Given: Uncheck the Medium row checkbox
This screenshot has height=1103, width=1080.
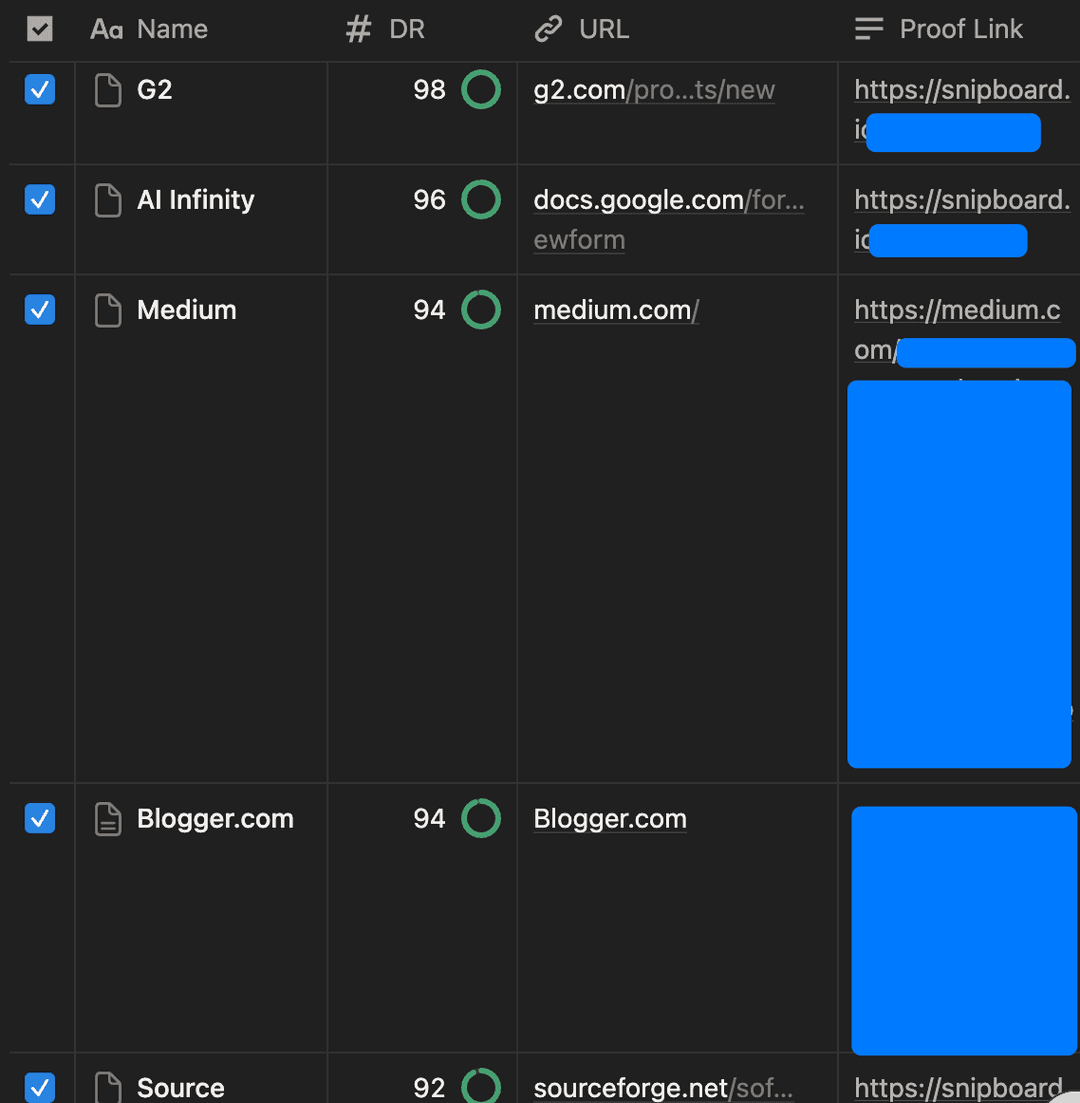Looking at the screenshot, I should click(39, 310).
